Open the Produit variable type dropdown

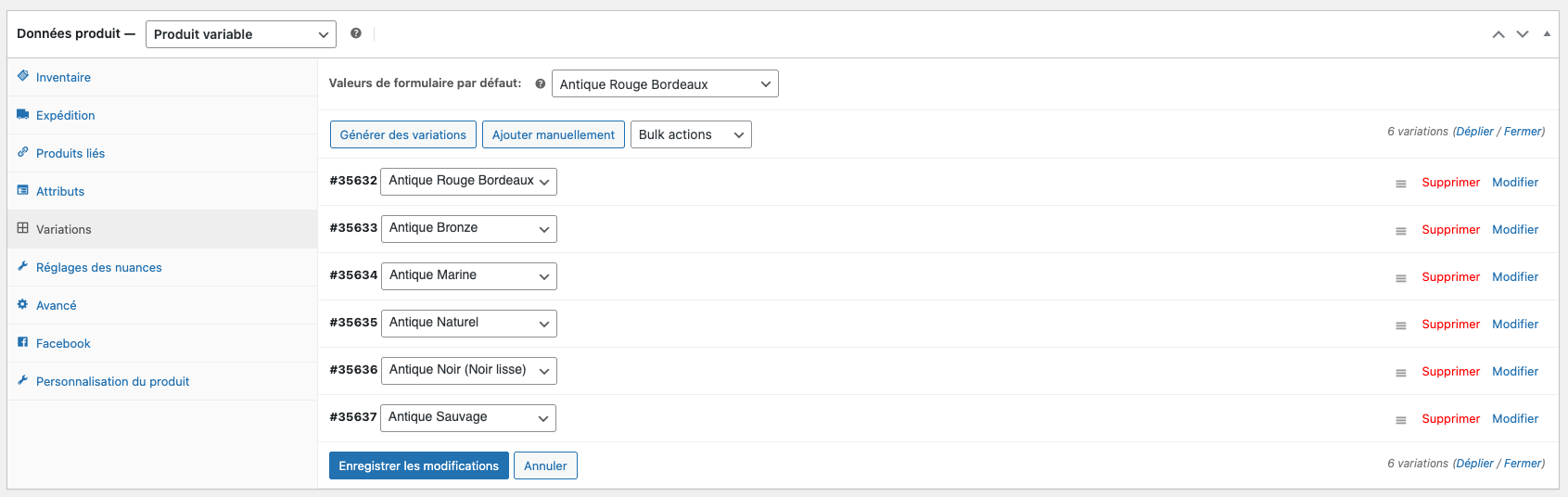tap(240, 34)
